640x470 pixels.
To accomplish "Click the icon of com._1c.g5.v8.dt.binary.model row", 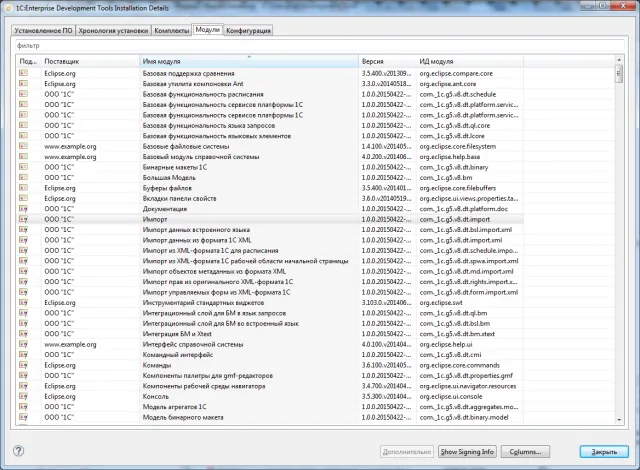I will pyautogui.click(x=23, y=417).
